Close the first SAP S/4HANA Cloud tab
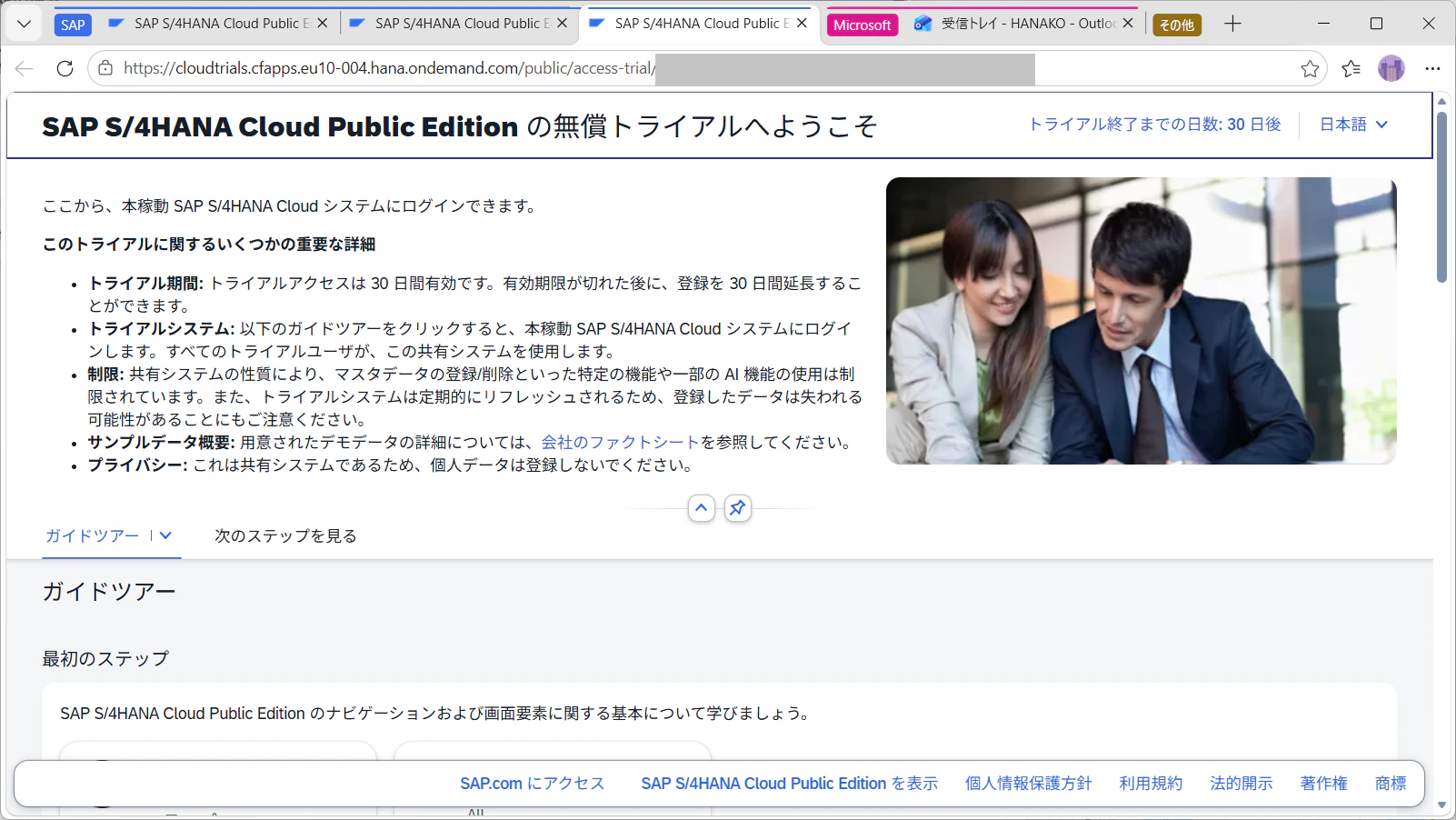1456x820 pixels. [322, 24]
